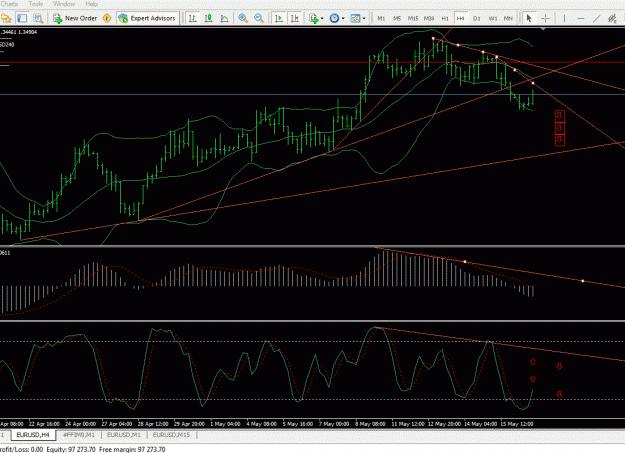625x453 pixels.
Task: Expand the Periods dropdown arrow
Action: [343, 18]
